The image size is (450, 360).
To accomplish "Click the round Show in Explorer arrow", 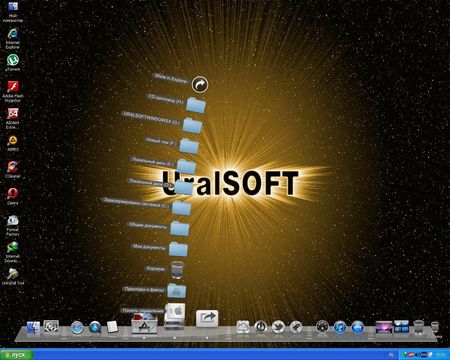I will point(200,84).
